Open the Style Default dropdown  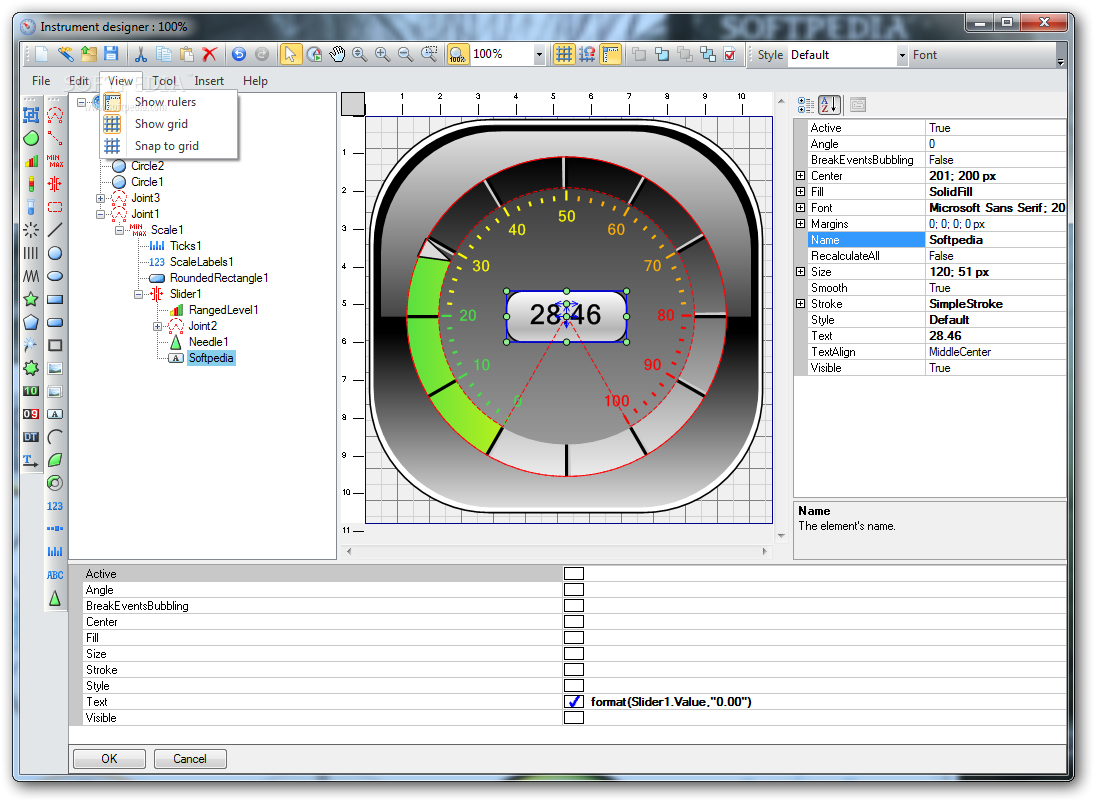pos(902,54)
